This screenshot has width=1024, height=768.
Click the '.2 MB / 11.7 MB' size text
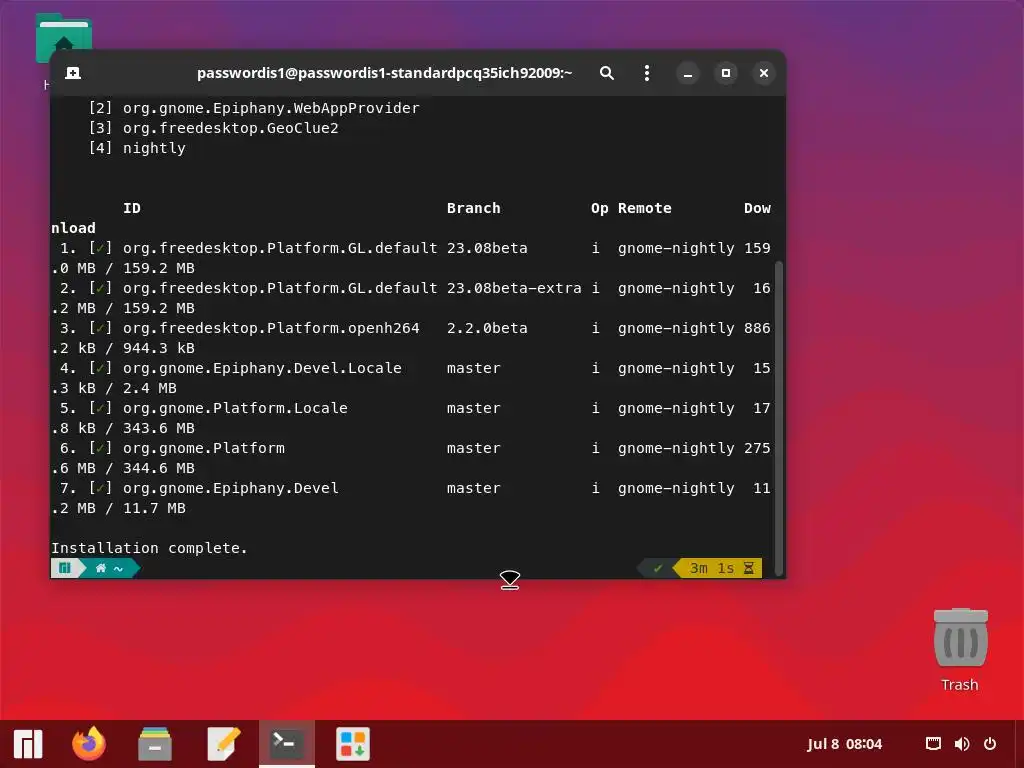118,508
